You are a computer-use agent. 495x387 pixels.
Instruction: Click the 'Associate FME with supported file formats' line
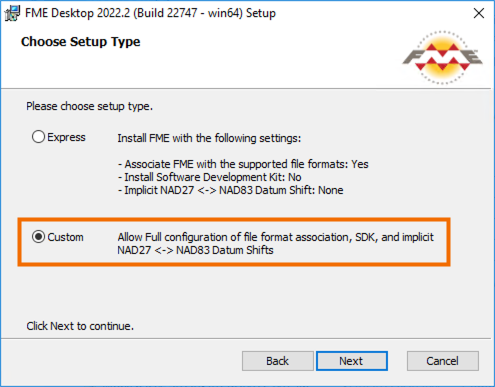click(x=243, y=164)
